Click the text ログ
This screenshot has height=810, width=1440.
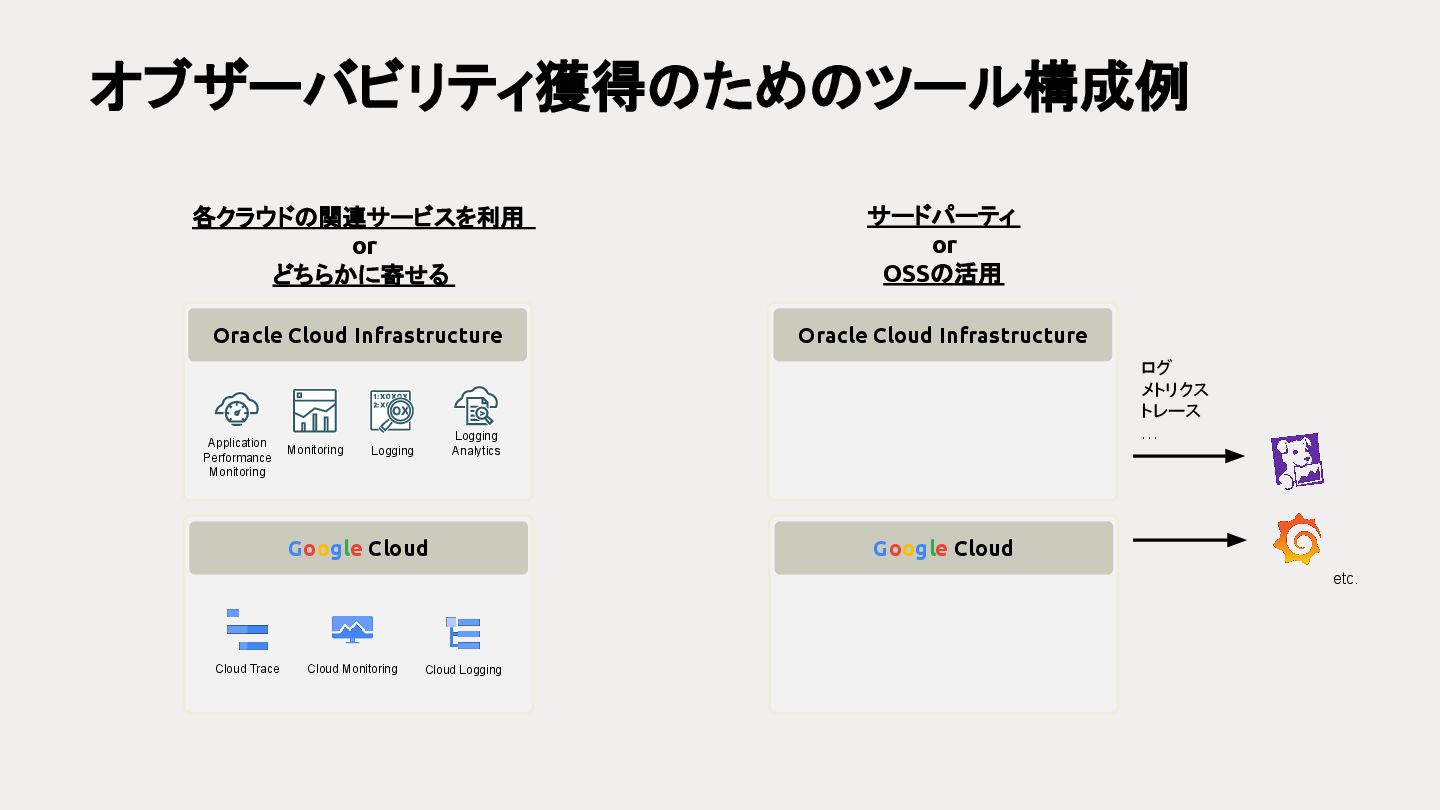tap(1156, 368)
